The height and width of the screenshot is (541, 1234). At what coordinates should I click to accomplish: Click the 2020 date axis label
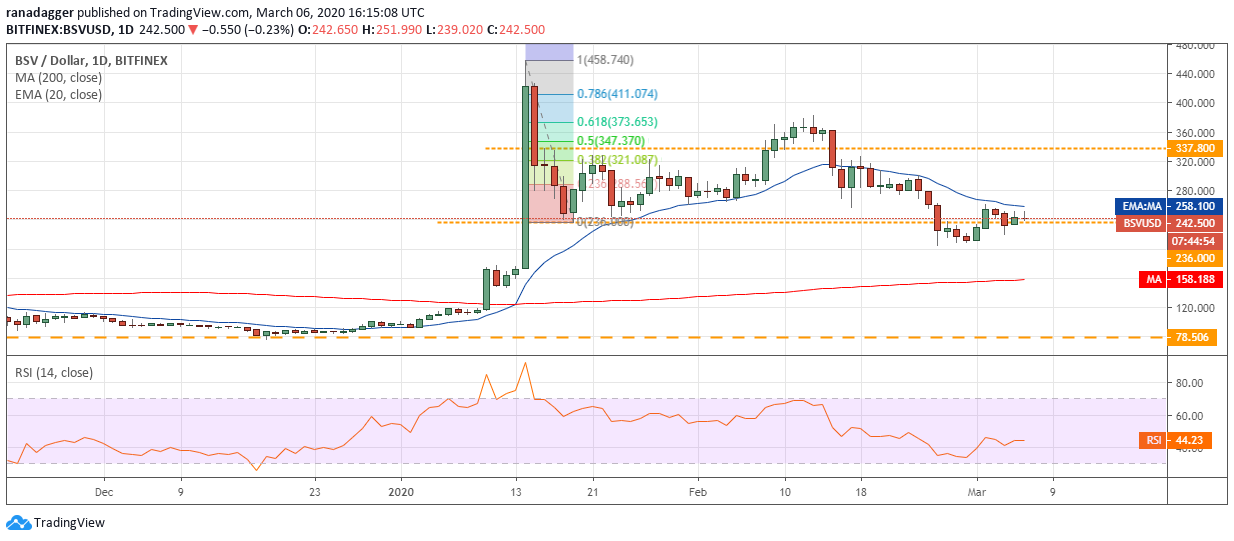[x=400, y=492]
